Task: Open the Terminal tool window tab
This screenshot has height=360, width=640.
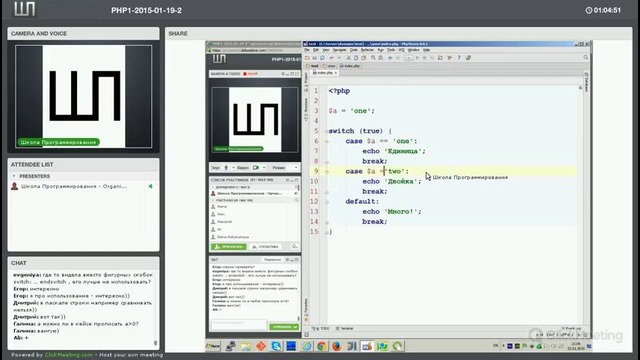Action: click(x=344, y=328)
